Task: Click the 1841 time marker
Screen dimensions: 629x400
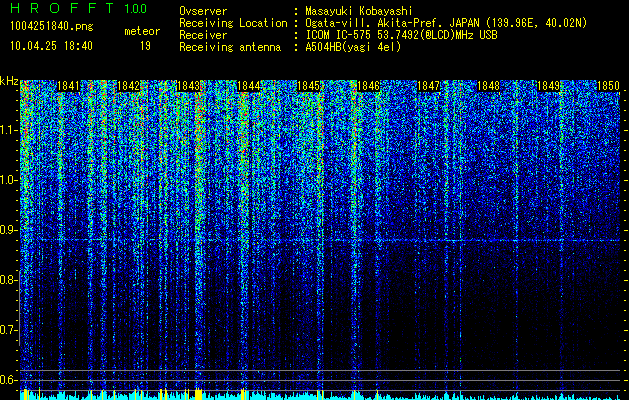Action: click(x=69, y=86)
